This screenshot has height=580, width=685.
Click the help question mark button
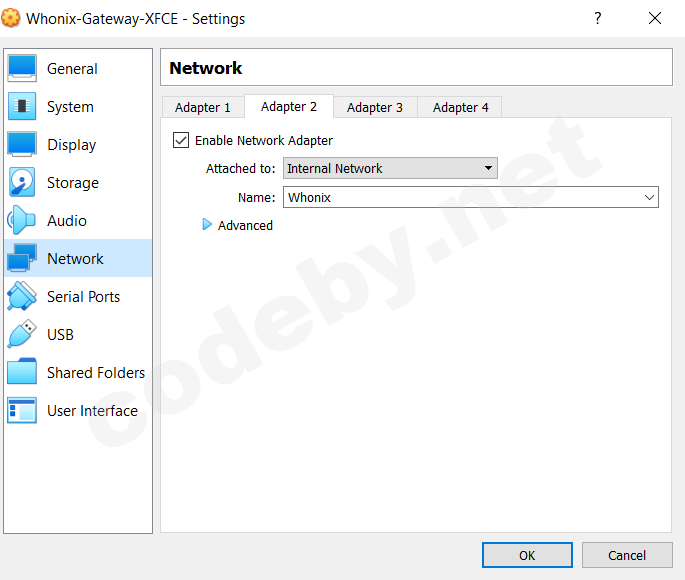tap(598, 18)
